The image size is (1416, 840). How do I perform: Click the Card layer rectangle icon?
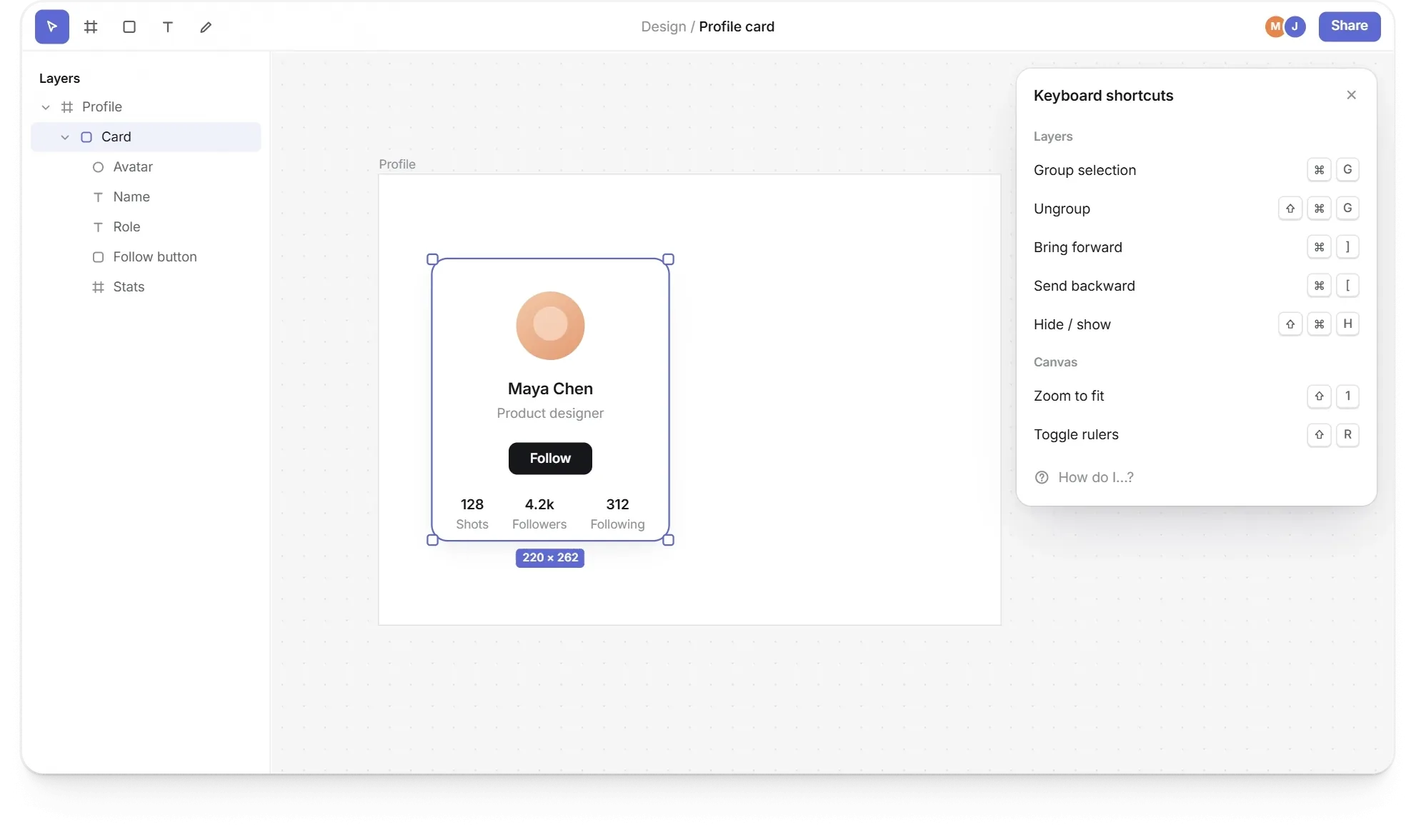point(86,137)
